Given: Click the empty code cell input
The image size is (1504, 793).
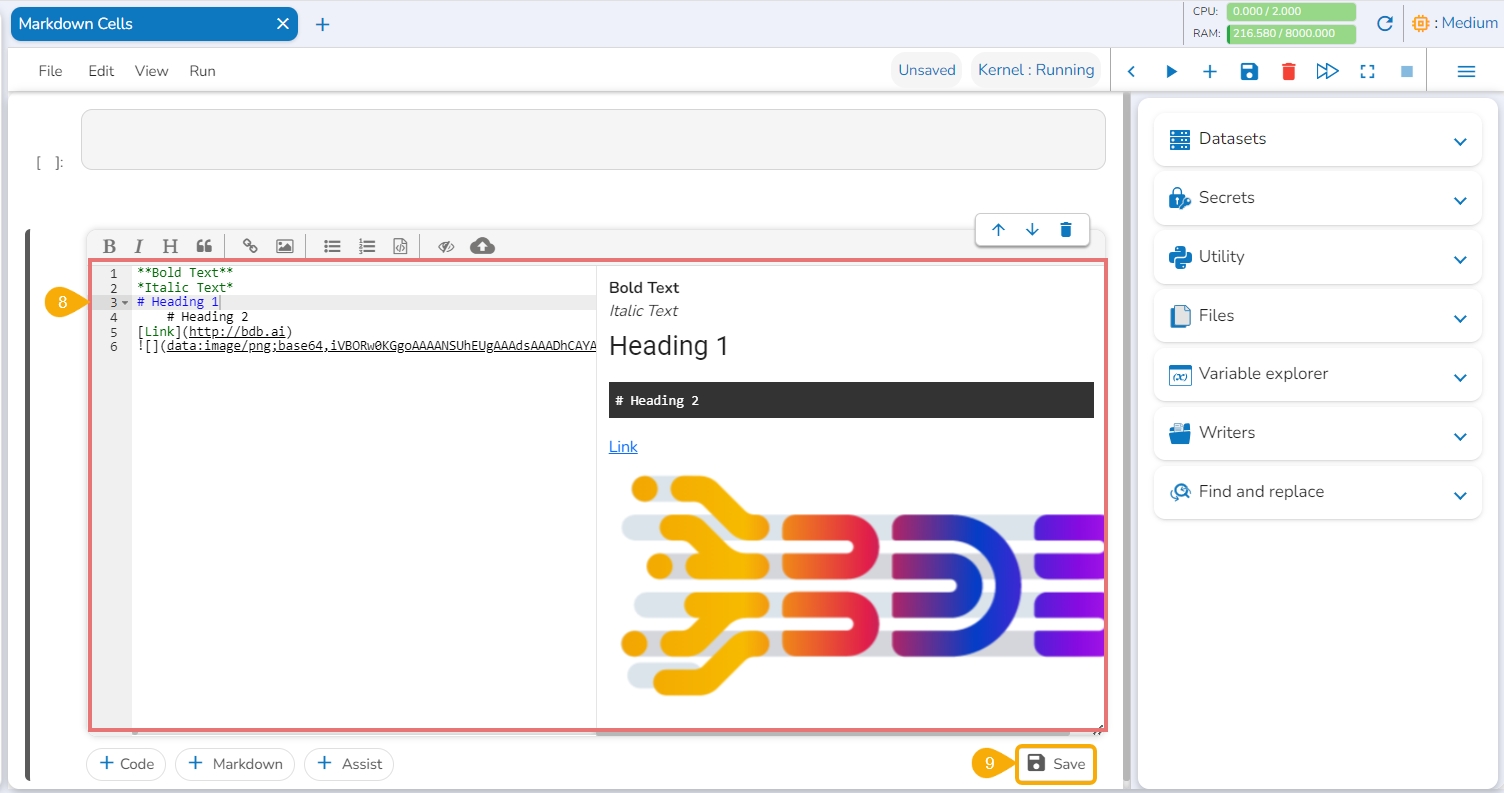Looking at the screenshot, I should [x=593, y=139].
